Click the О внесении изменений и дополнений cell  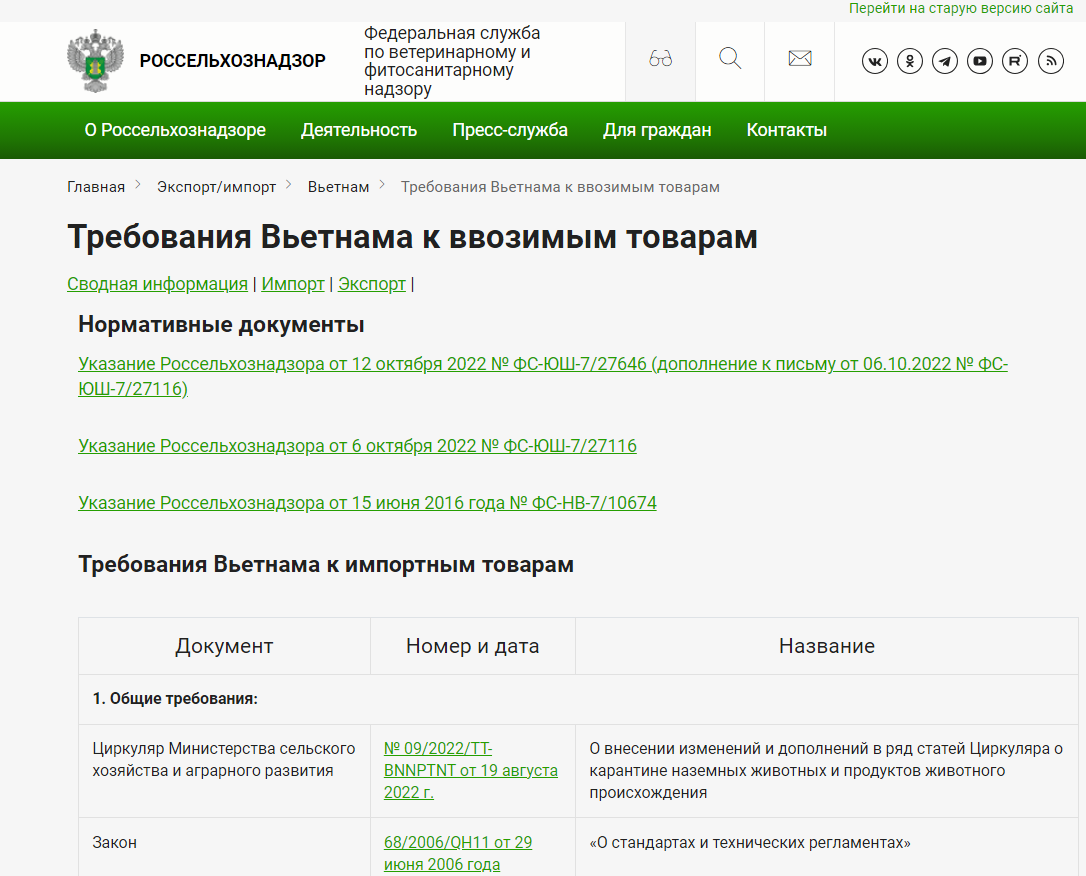pyautogui.click(x=827, y=771)
